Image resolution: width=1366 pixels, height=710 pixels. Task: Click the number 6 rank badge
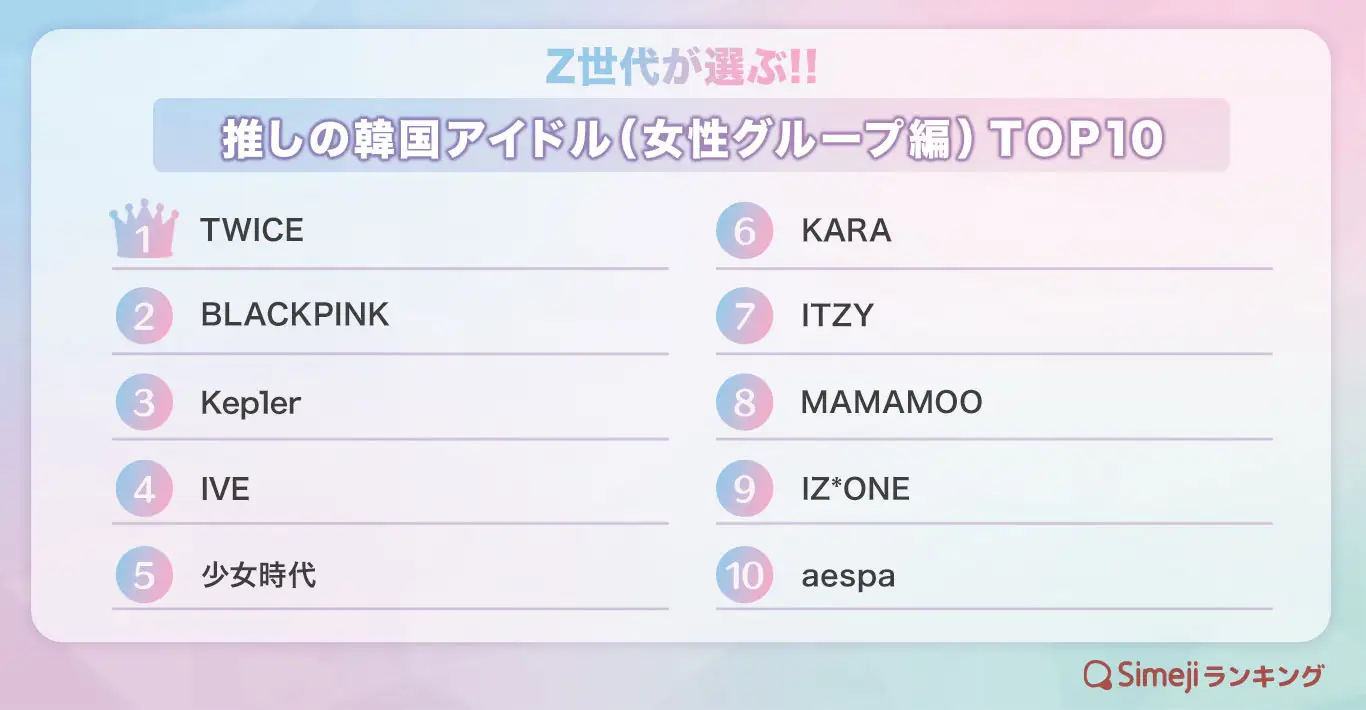[x=744, y=231]
